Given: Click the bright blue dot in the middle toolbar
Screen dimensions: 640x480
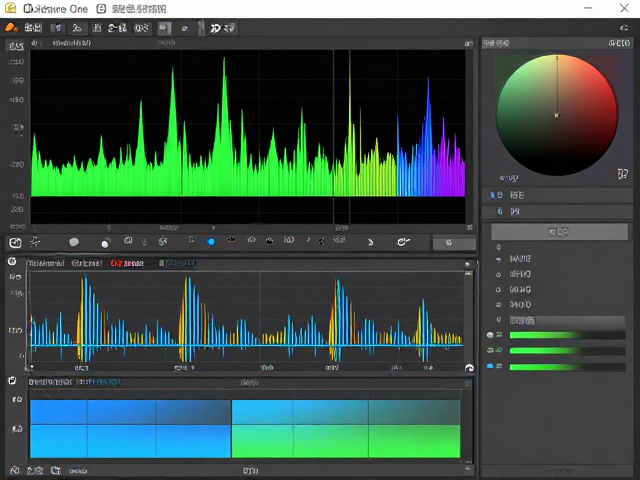Looking at the screenshot, I should pyautogui.click(x=211, y=242).
